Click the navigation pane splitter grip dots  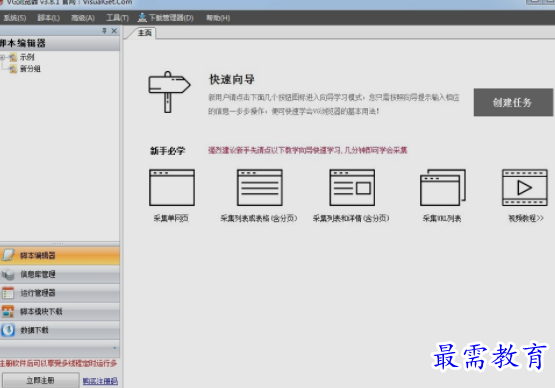click(58, 244)
